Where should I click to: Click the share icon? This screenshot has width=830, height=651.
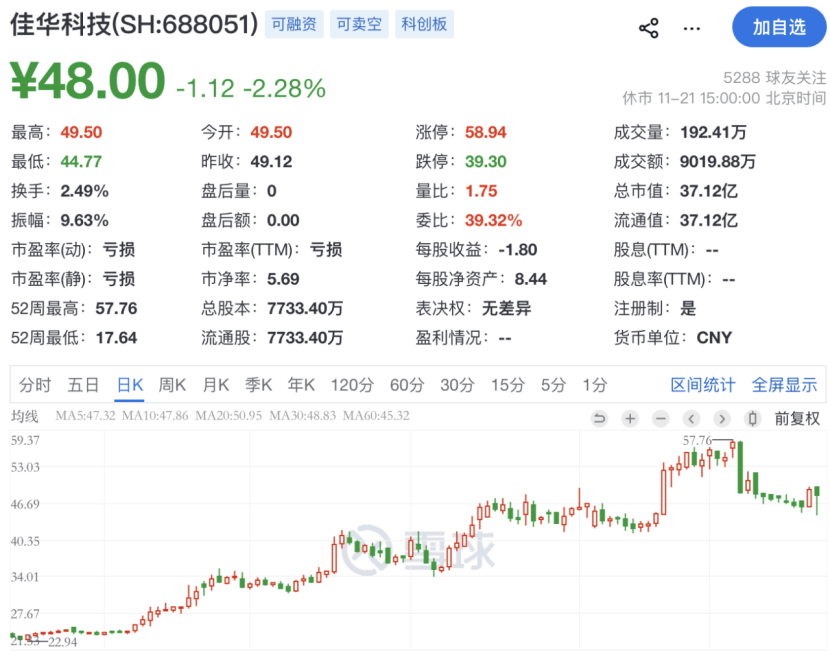(649, 28)
